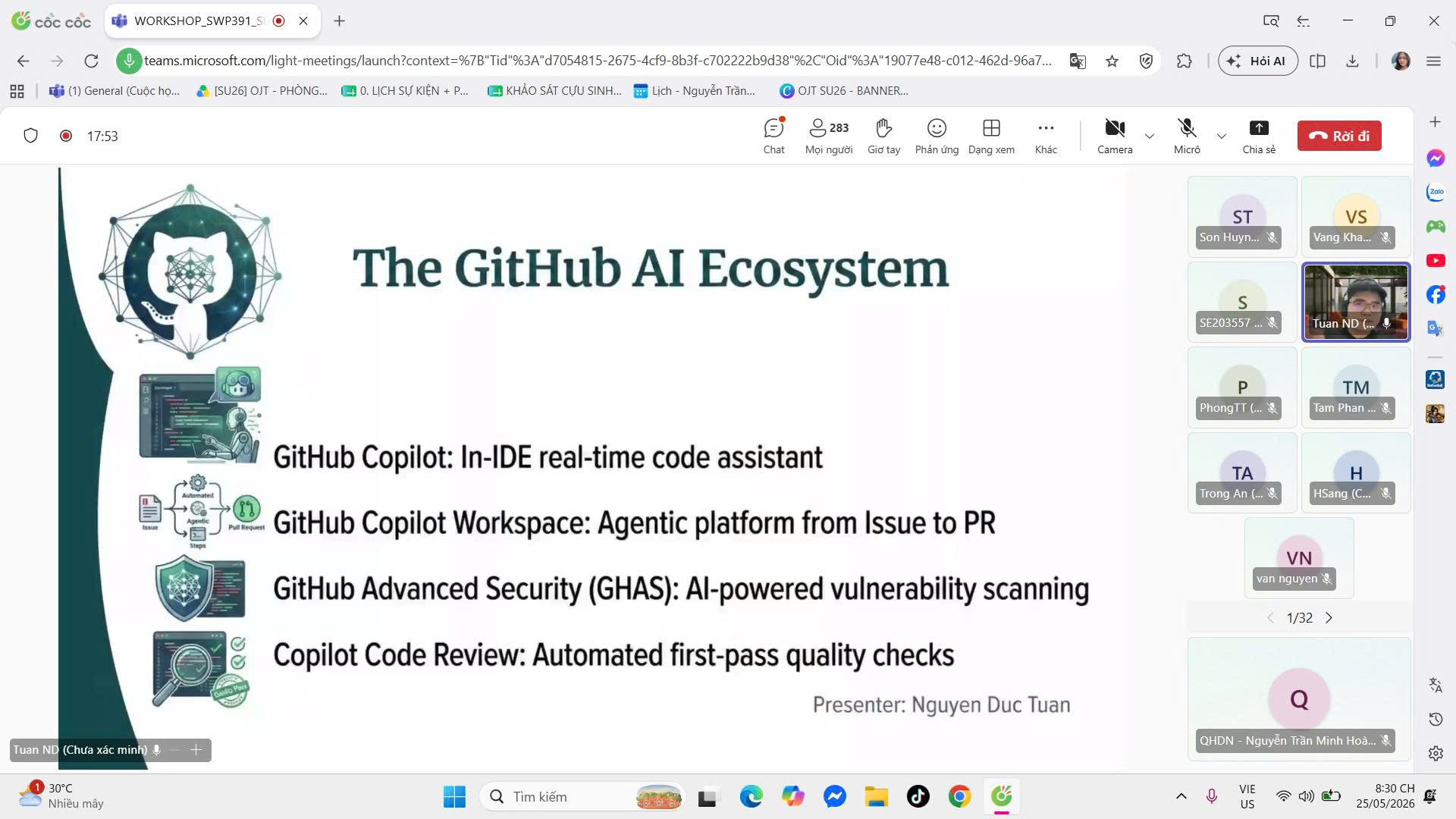Select the Son Huyn... participant tile
Image resolution: width=1456 pixels, height=819 pixels.
1242,216
